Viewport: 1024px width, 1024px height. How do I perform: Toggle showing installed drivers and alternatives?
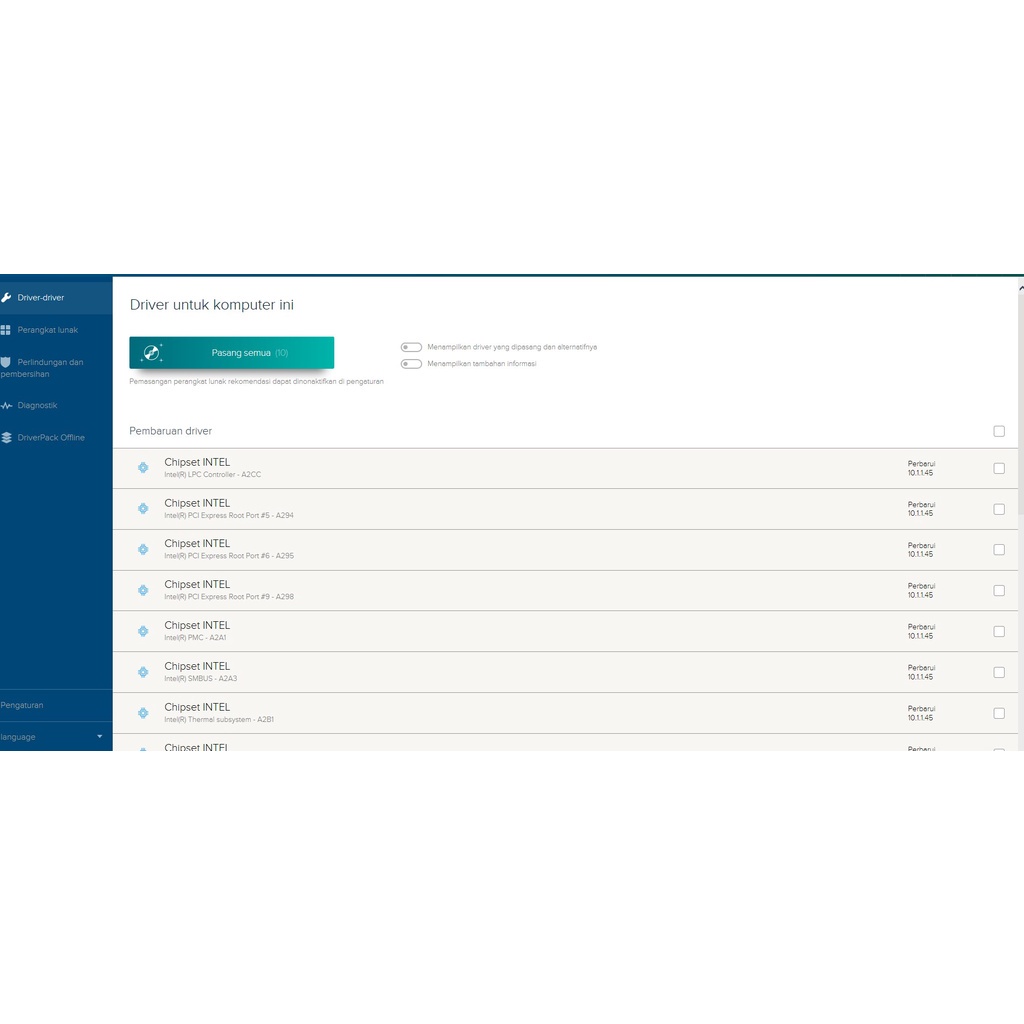pyautogui.click(x=411, y=347)
